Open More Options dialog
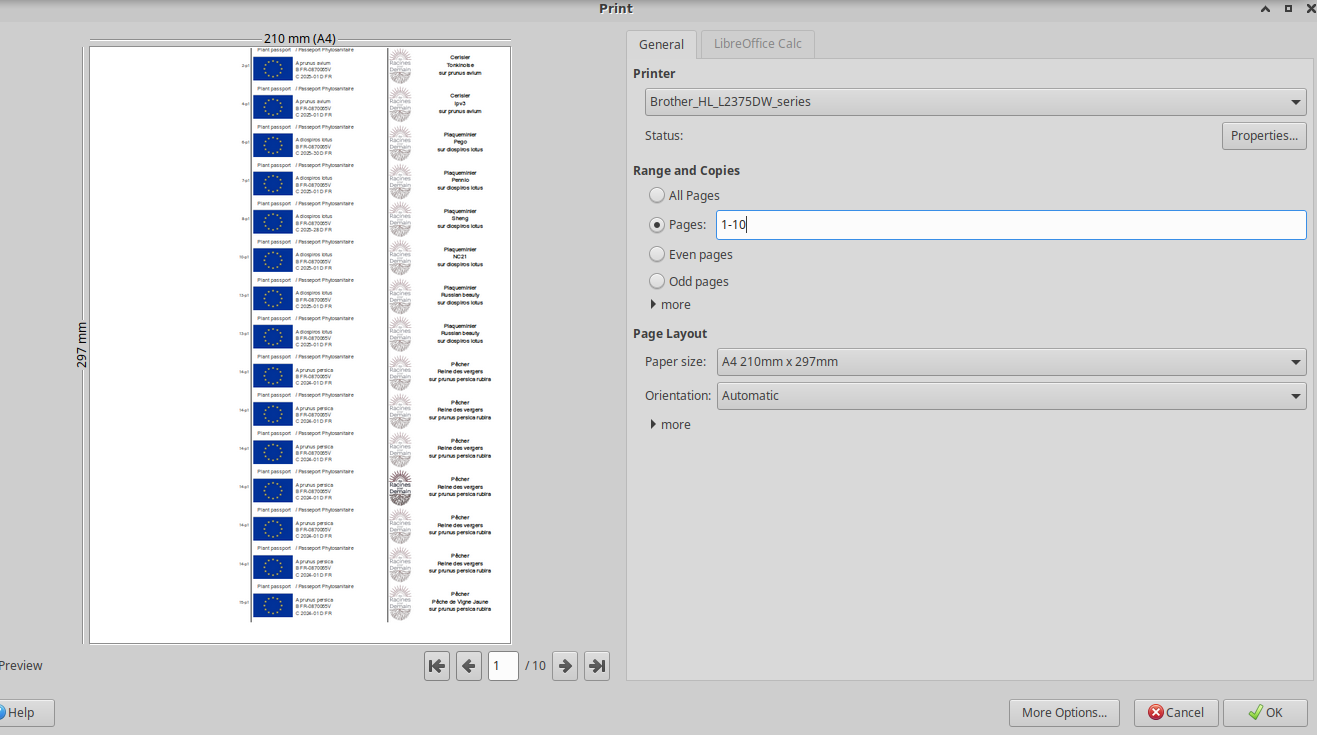Screen dimensions: 1317x735 point(1063,713)
